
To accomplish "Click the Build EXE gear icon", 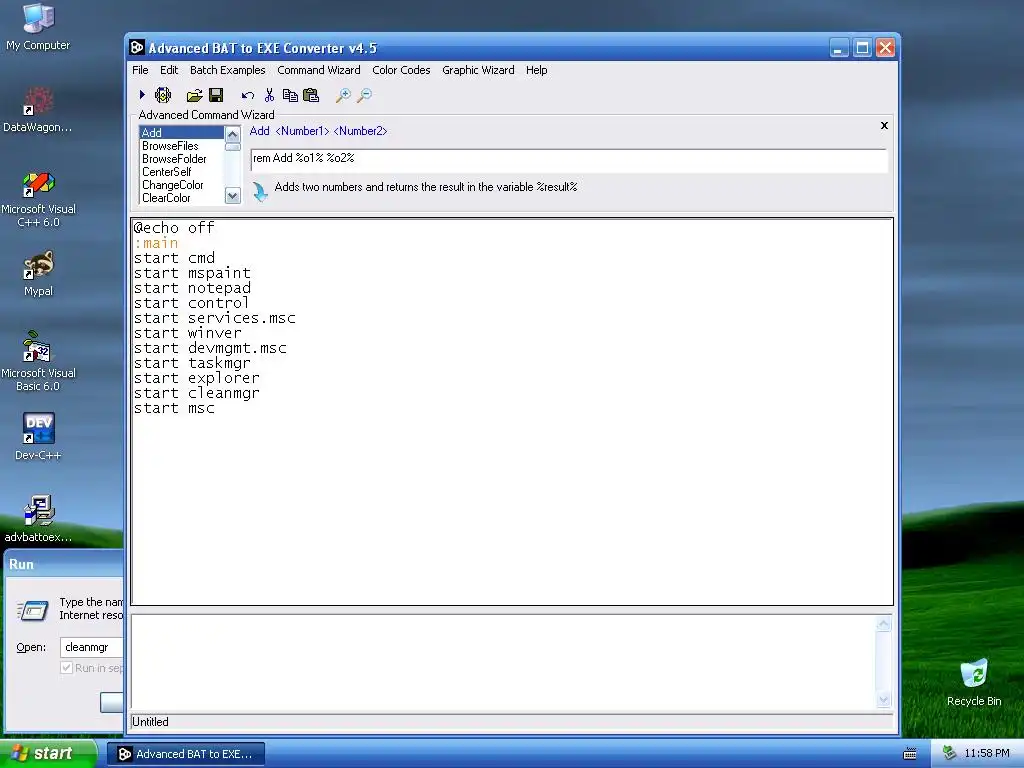I will coord(163,95).
